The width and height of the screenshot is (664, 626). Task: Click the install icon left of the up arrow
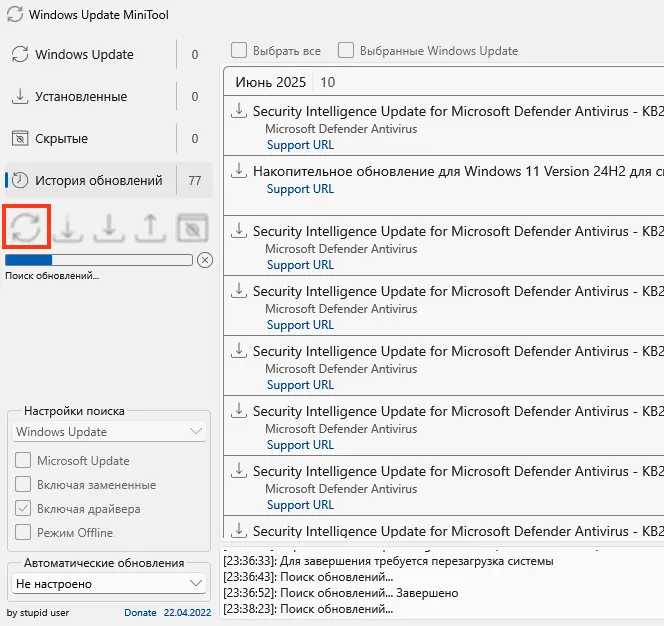(108, 227)
